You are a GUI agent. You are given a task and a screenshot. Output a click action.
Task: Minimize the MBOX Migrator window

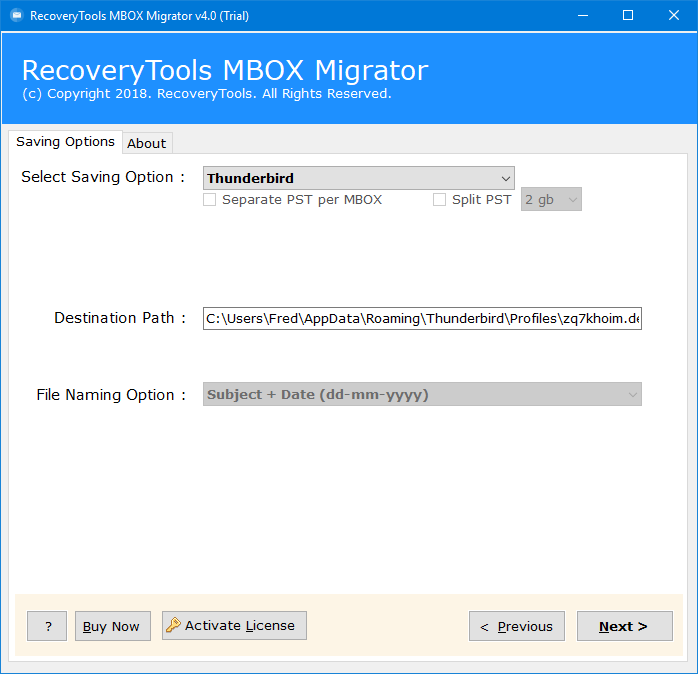point(583,16)
